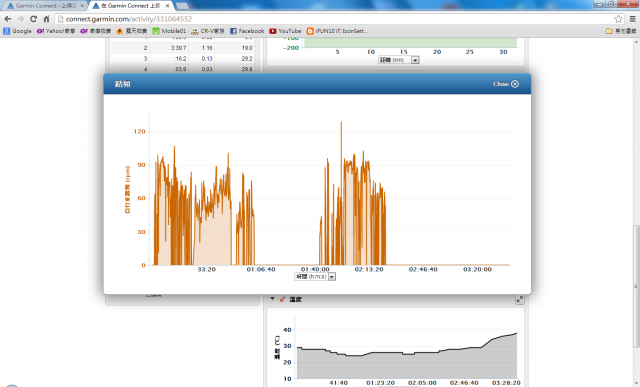The image size is (640, 387).
Task: Click lap 2 row value 19.0
Action: [247, 48]
